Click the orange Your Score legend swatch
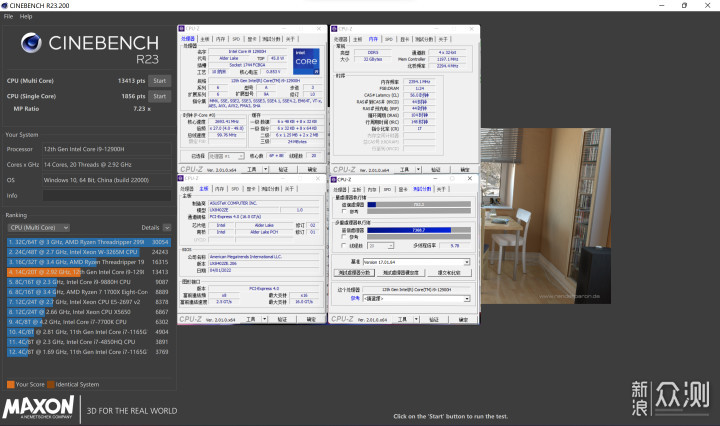Screen dimensions: 720x426 (11, 385)
